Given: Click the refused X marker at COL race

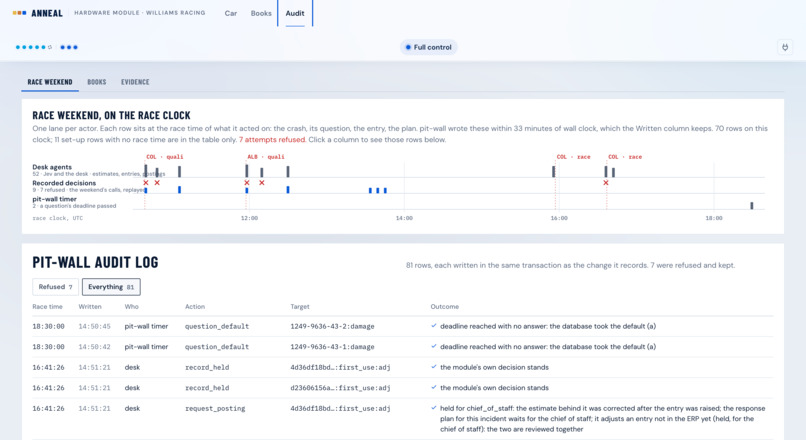Looking at the screenshot, I should click(606, 182).
